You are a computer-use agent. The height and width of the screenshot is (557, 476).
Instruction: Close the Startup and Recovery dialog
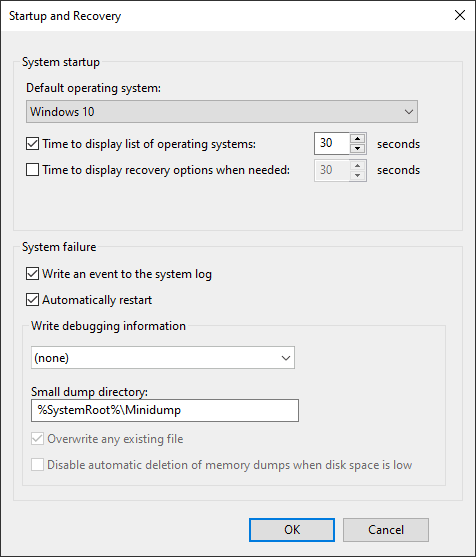tap(460, 15)
